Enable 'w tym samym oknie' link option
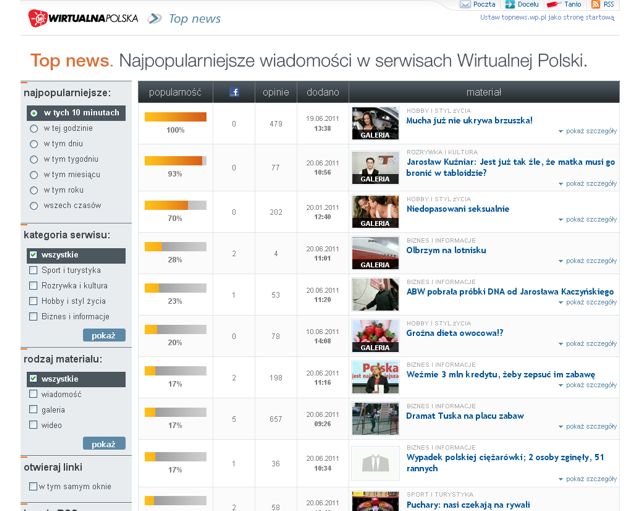 [33, 486]
